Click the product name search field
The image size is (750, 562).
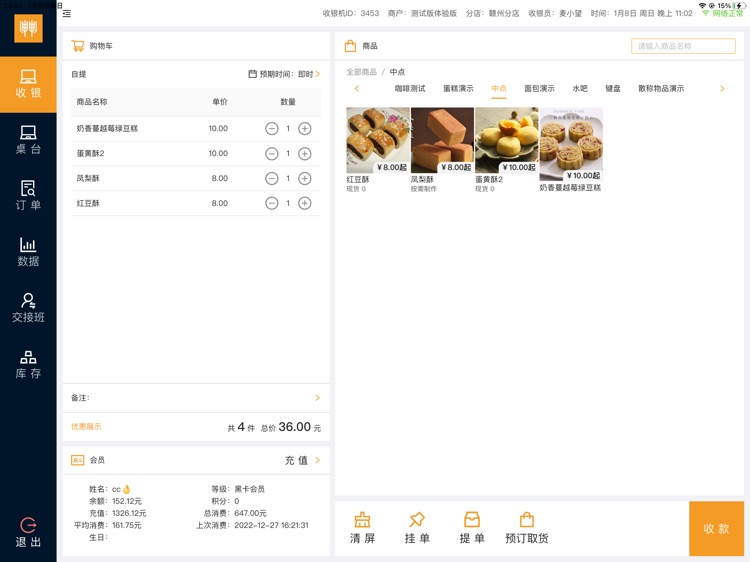683,46
